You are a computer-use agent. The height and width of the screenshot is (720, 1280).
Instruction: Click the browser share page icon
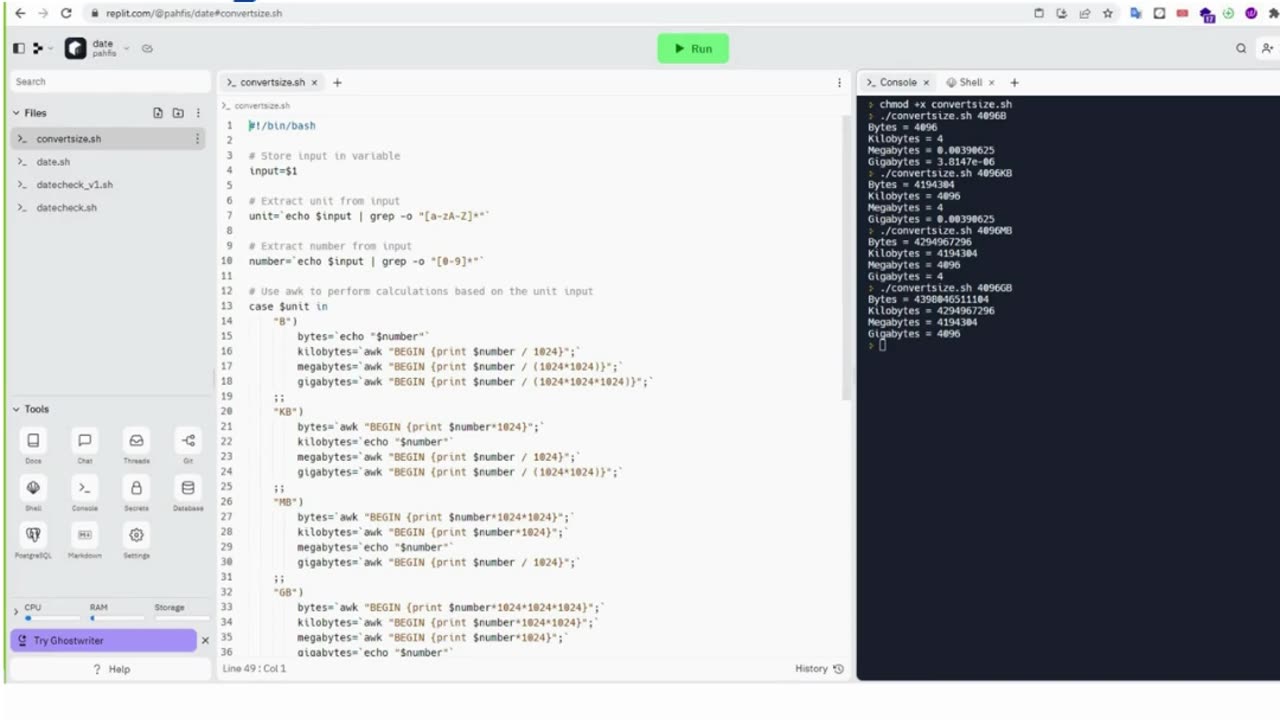(x=1085, y=13)
